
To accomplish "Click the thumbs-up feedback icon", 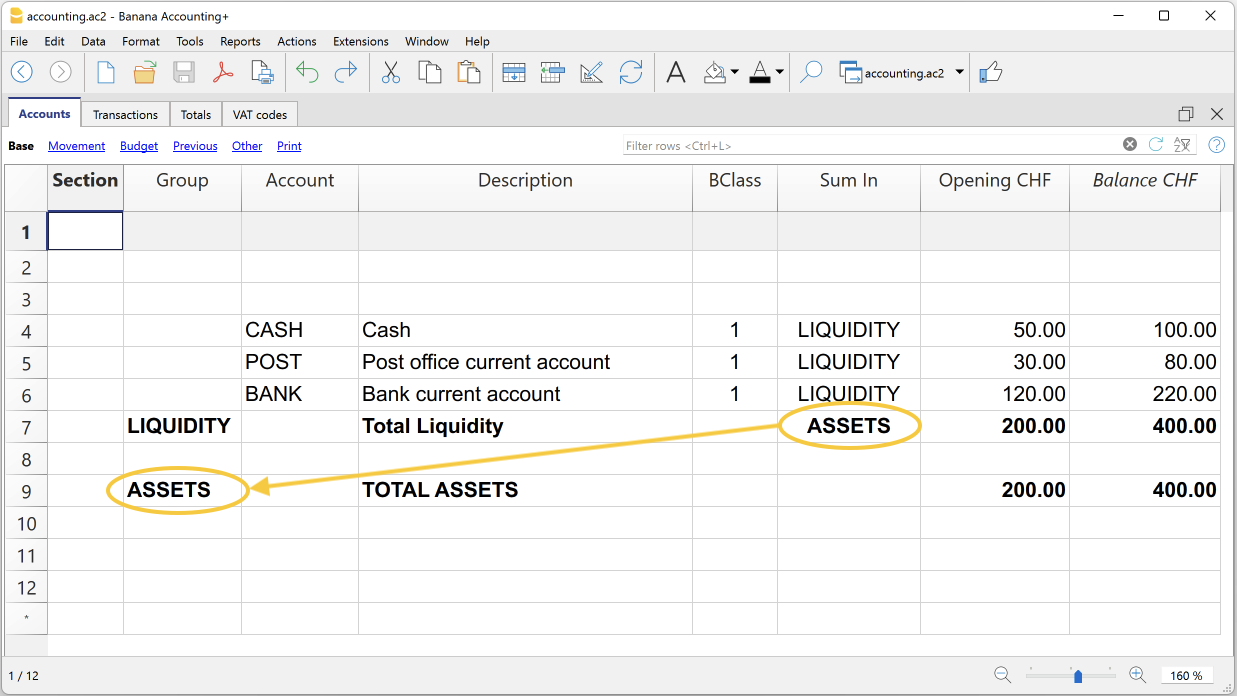I will (990, 72).
